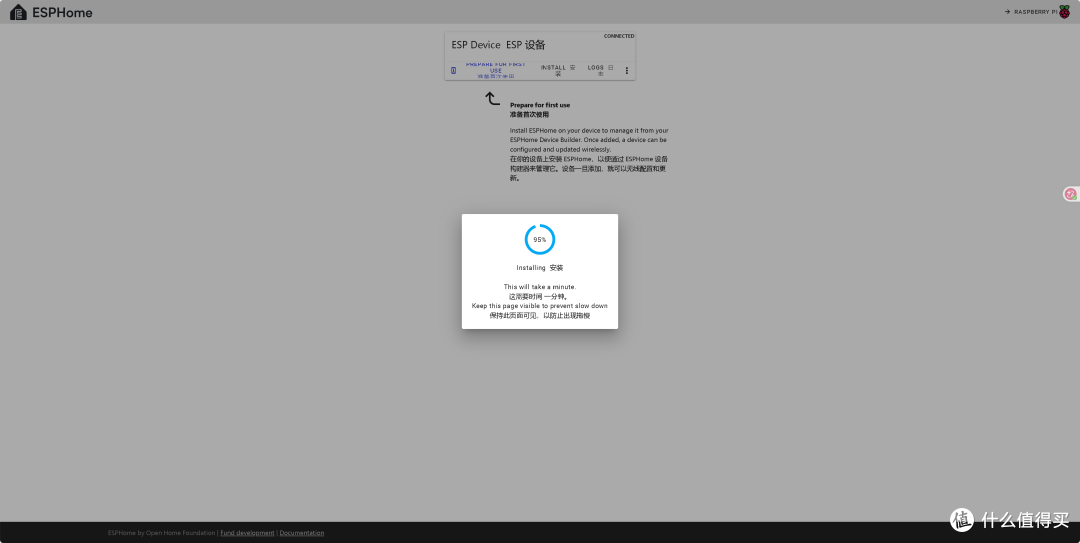The height and width of the screenshot is (543, 1080).
Task: Click the arrow icon before RASPBERRY PI
Action: click(x=1008, y=12)
